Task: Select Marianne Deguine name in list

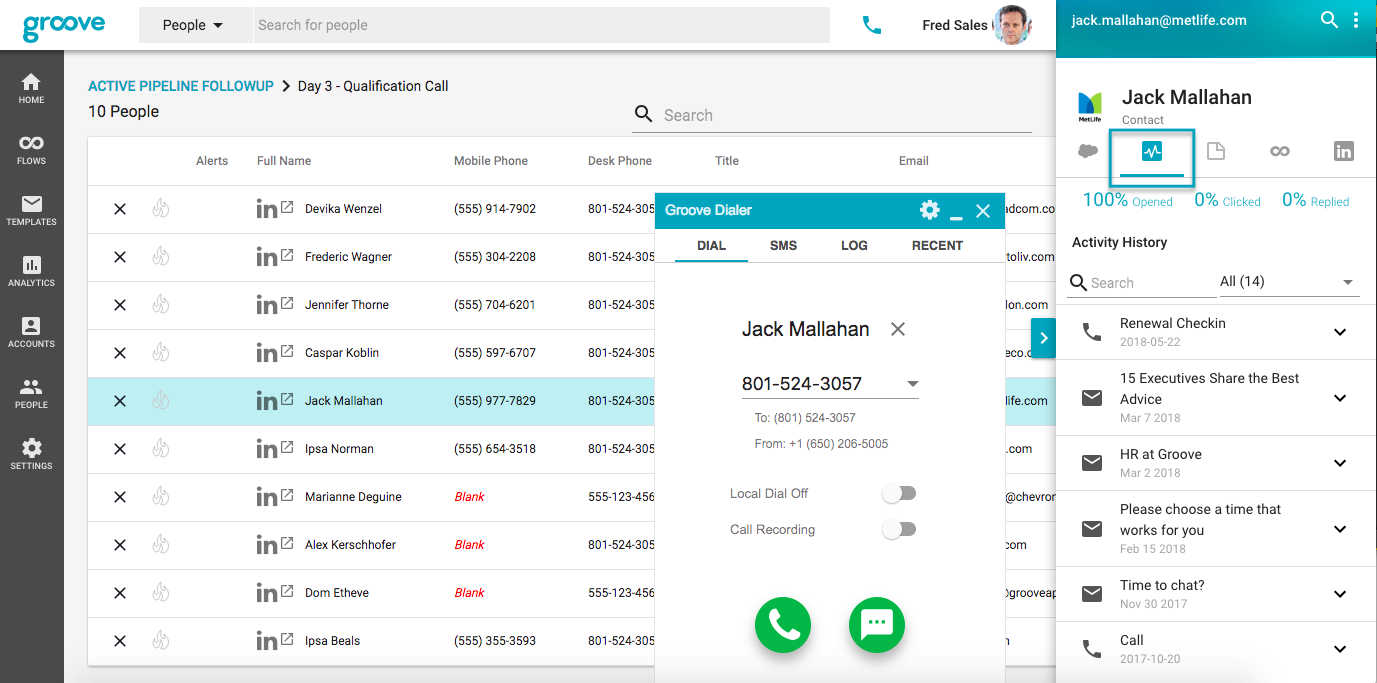Action: coord(353,497)
